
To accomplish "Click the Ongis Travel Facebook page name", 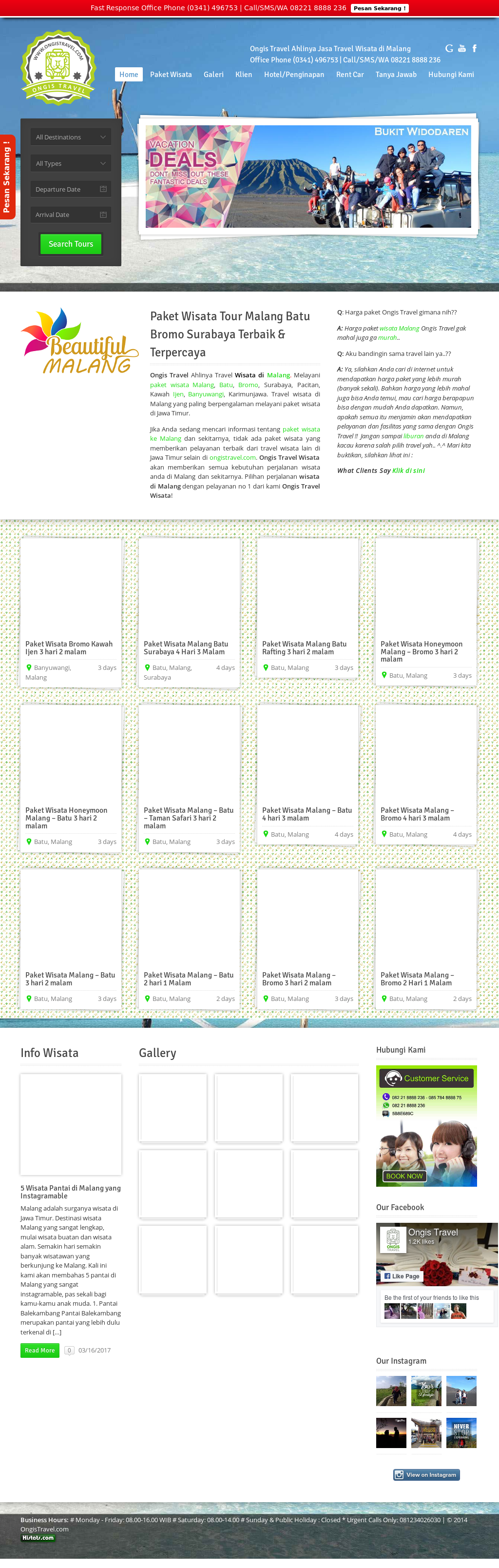I will 433,1232.
